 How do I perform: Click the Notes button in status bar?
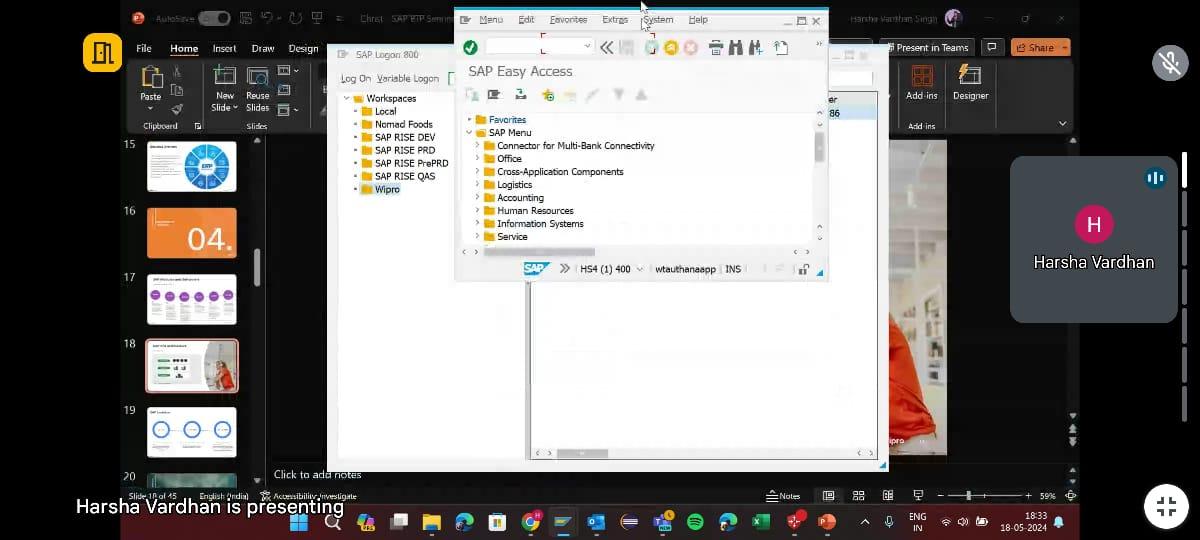[x=783, y=495]
